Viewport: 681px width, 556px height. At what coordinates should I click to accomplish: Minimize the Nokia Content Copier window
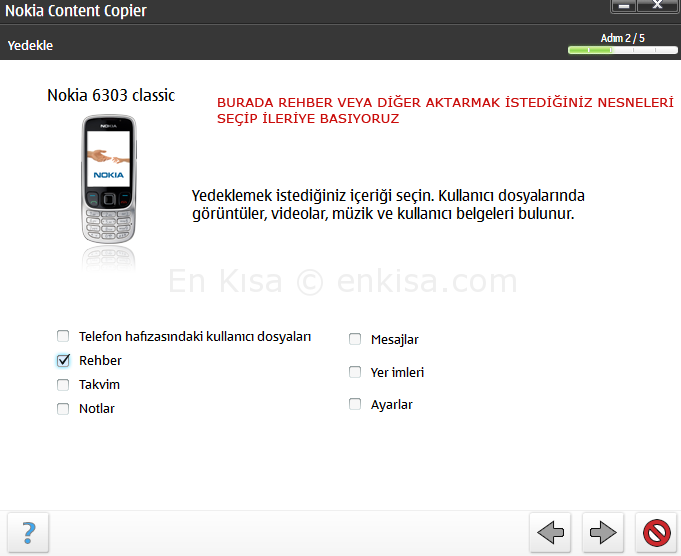624,6
